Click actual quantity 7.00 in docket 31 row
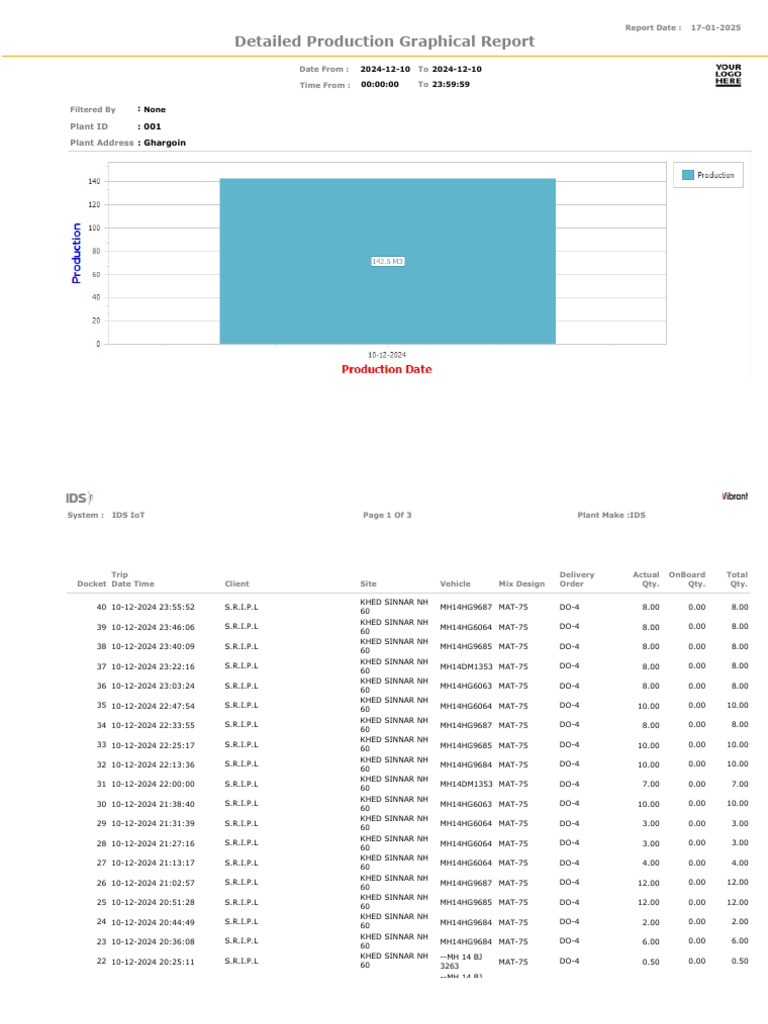768x1024 pixels. coord(650,784)
